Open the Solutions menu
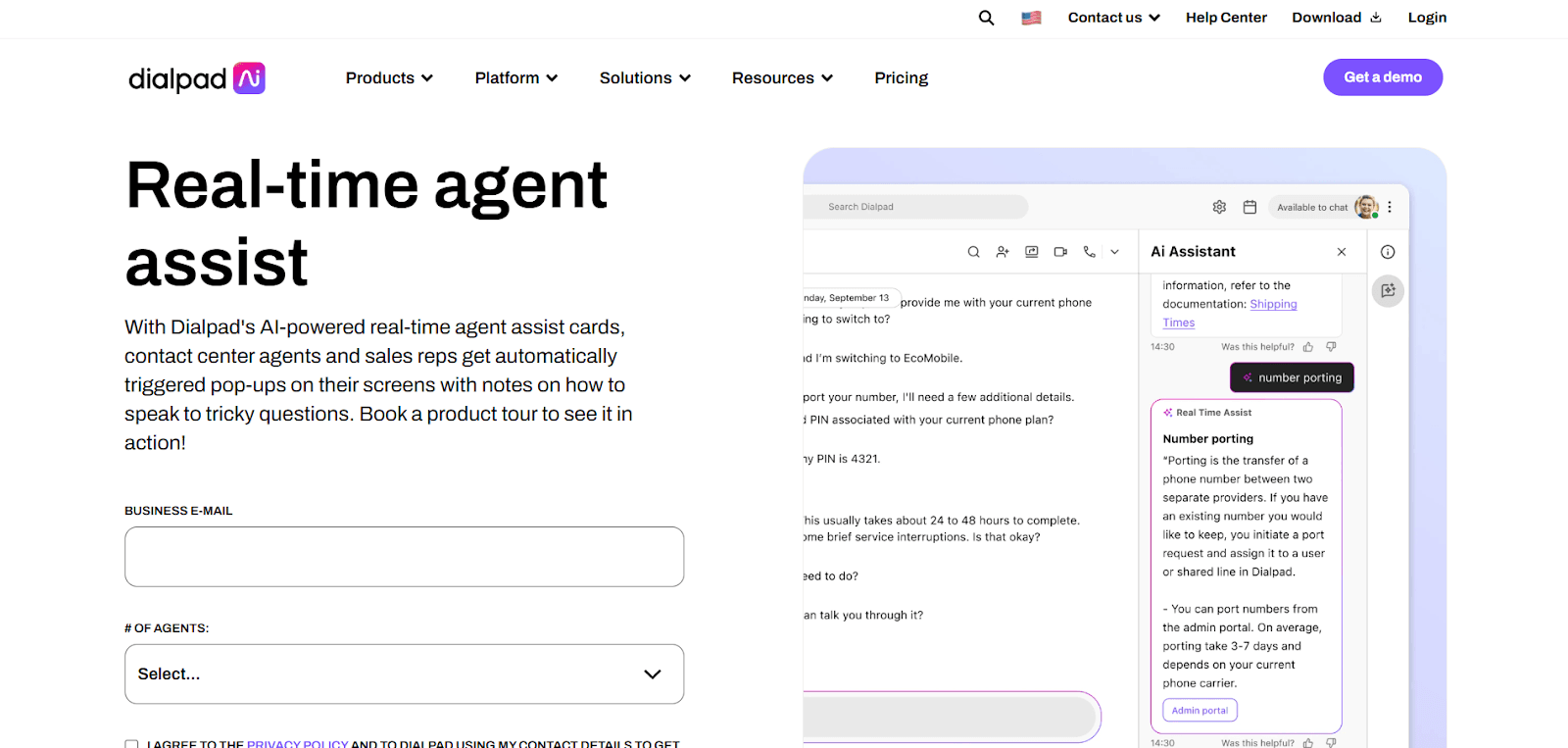 [x=645, y=78]
